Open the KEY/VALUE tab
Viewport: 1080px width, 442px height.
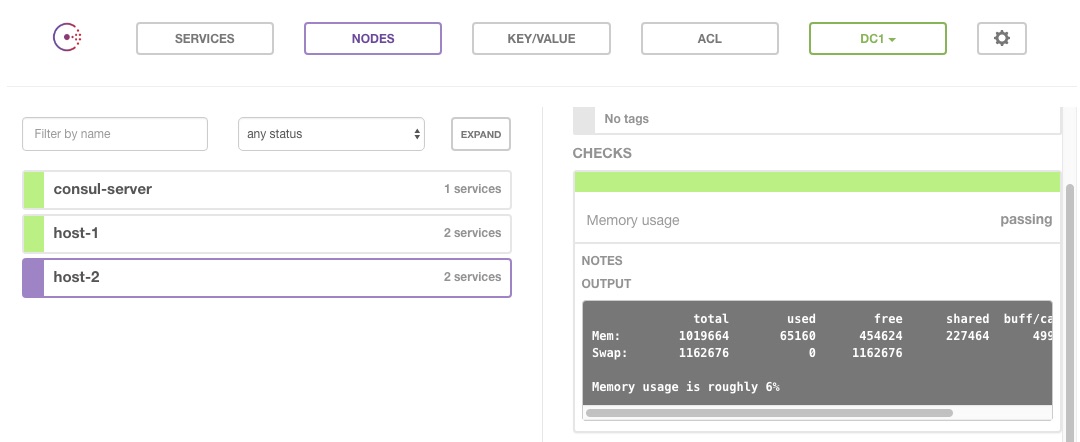541,39
